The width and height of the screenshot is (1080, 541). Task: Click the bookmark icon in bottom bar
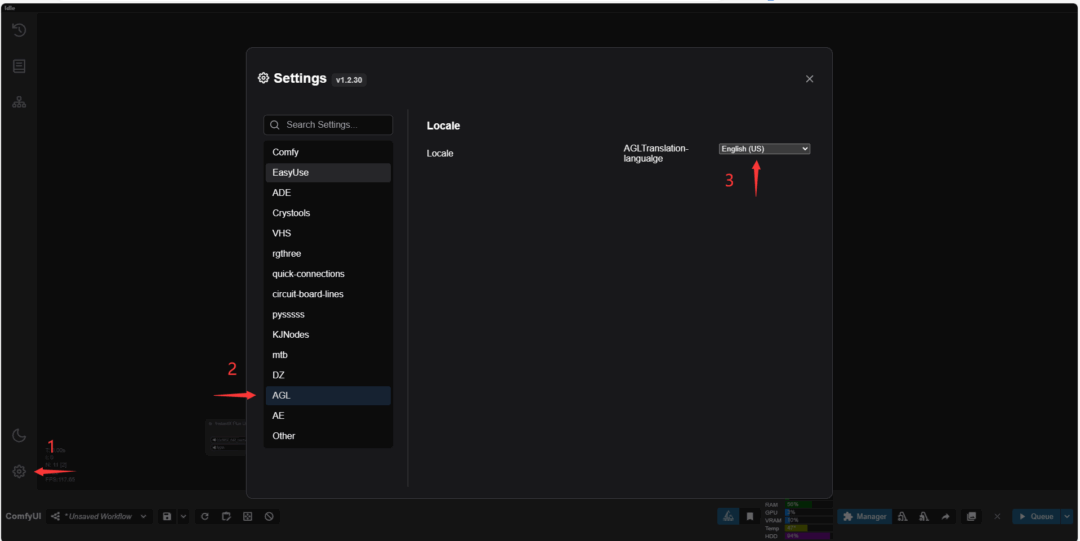(750, 516)
